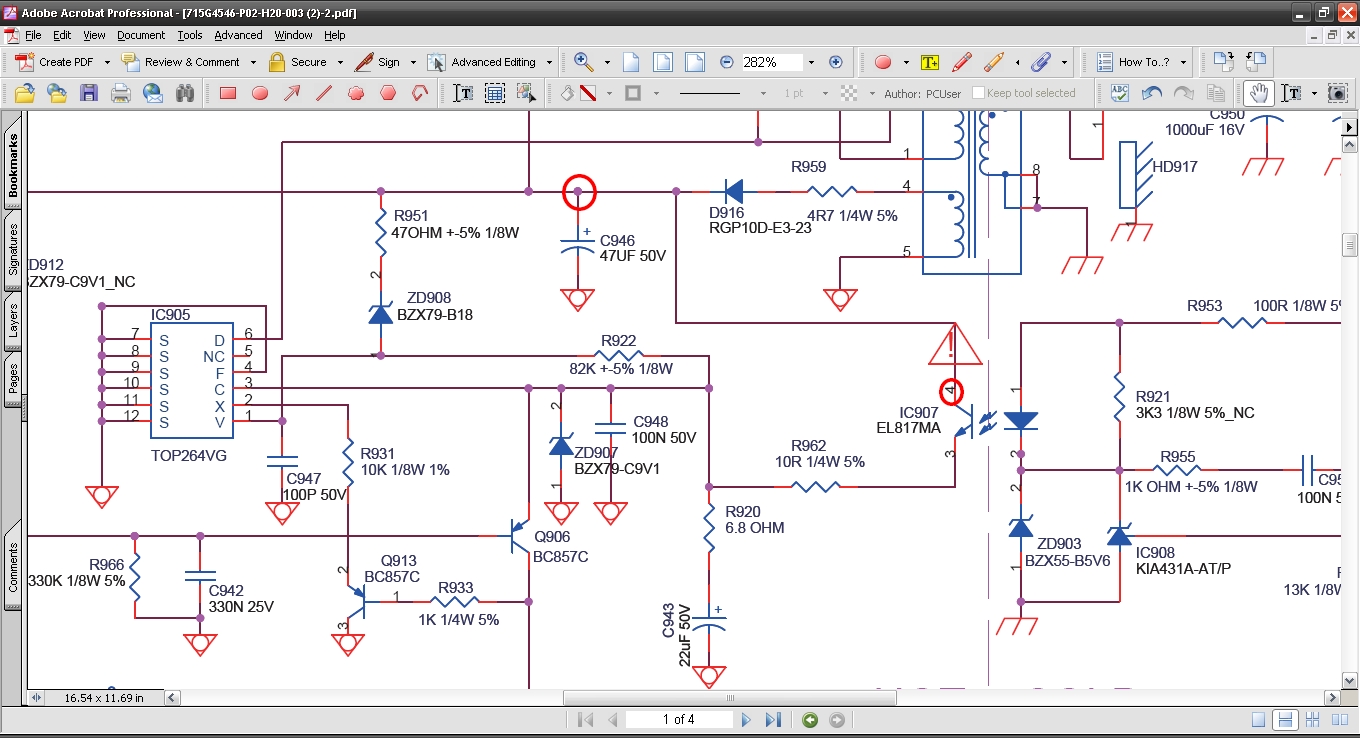Open the zoom percentage dropdown
This screenshot has height=738, width=1360.
tap(810, 62)
